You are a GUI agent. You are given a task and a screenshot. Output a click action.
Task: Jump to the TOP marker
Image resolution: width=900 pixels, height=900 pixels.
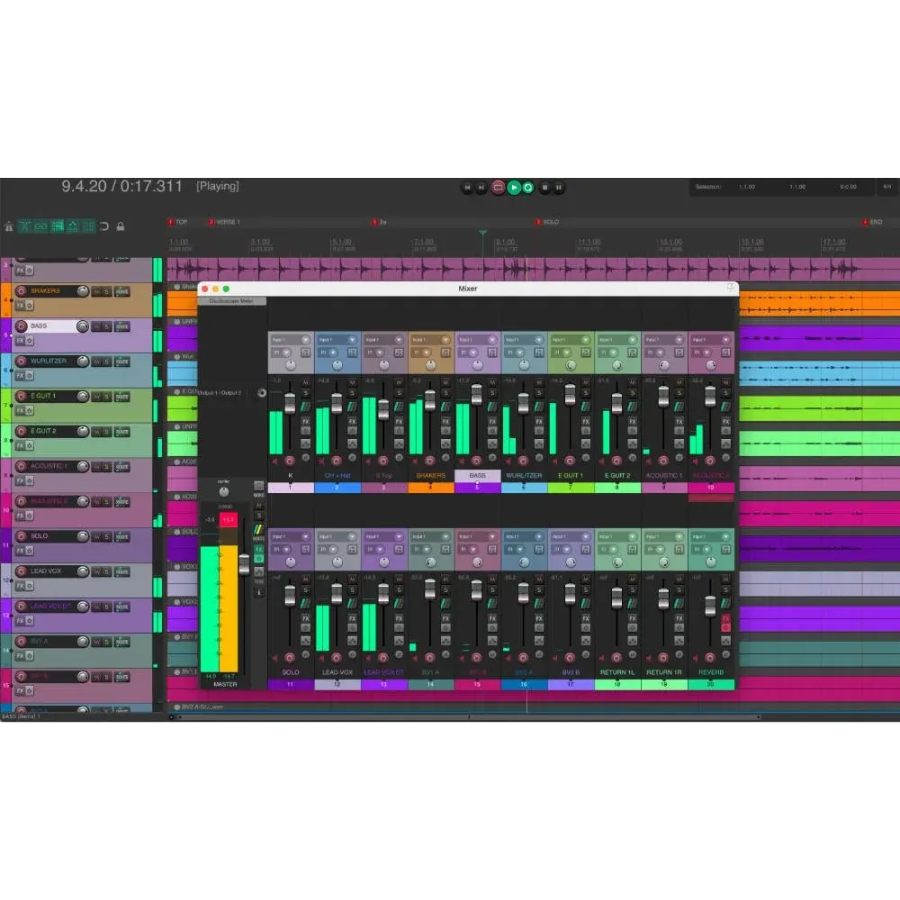(x=178, y=222)
